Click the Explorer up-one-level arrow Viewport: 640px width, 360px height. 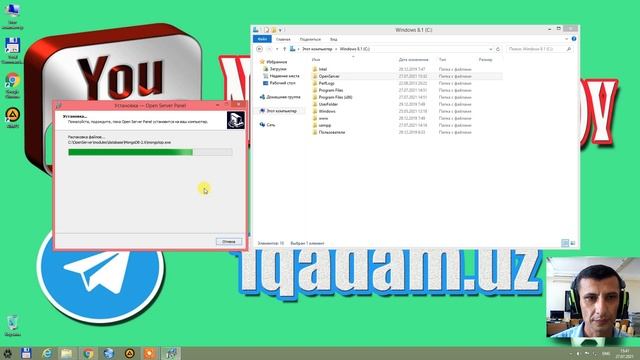tap(284, 49)
